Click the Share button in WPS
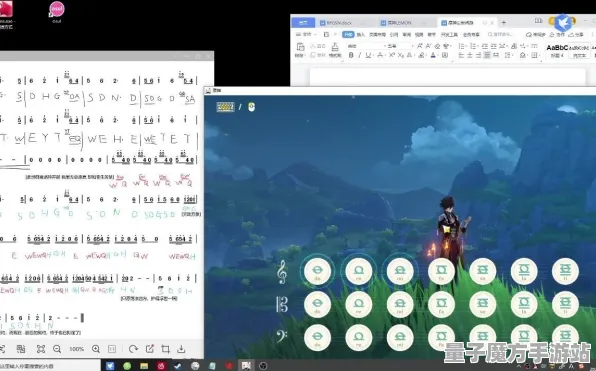This screenshot has width=596, height=371. tap(576, 35)
